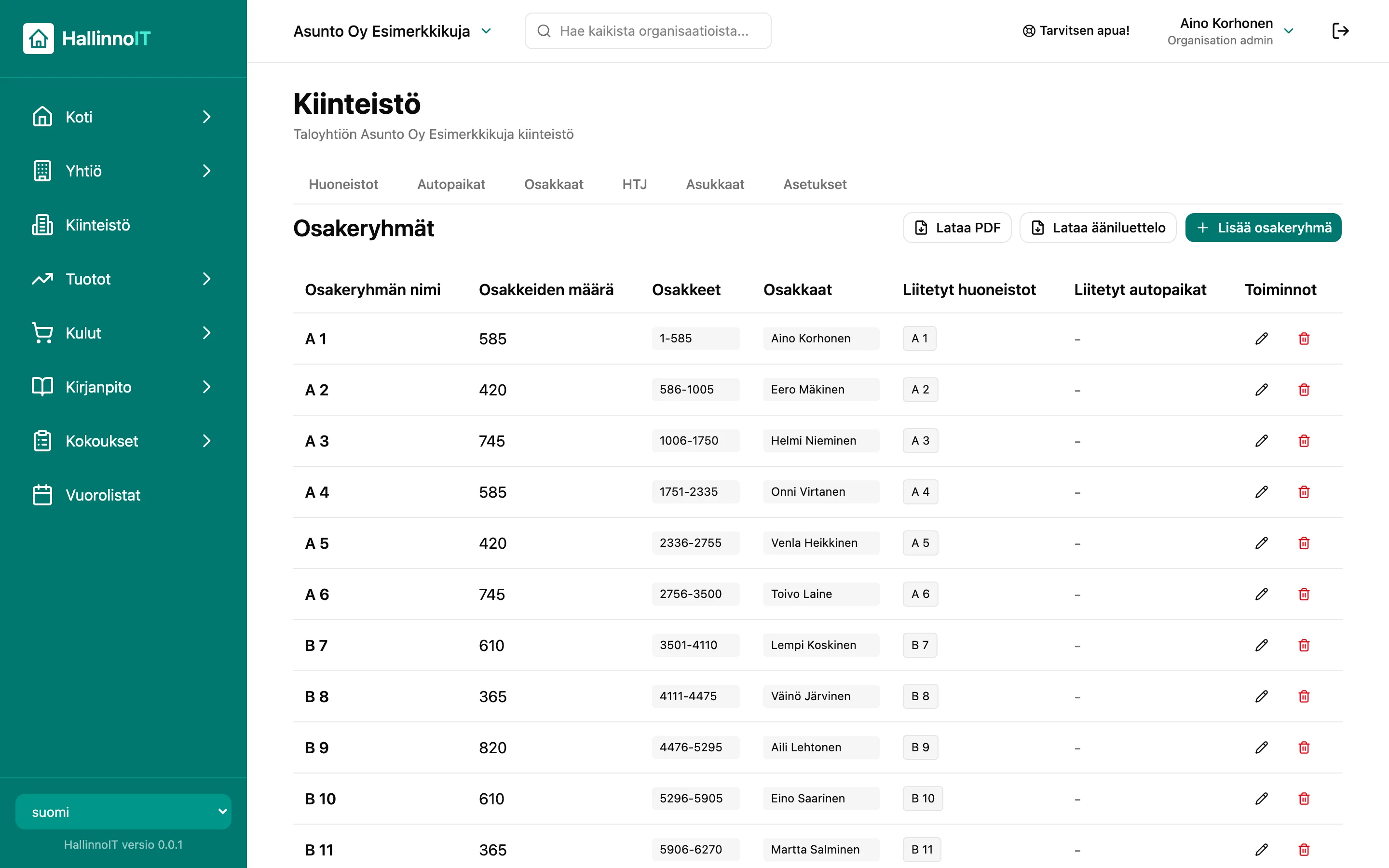1389x868 pixels.
Task: Switch to the Asetukset tab
Action: pos(815,184)
